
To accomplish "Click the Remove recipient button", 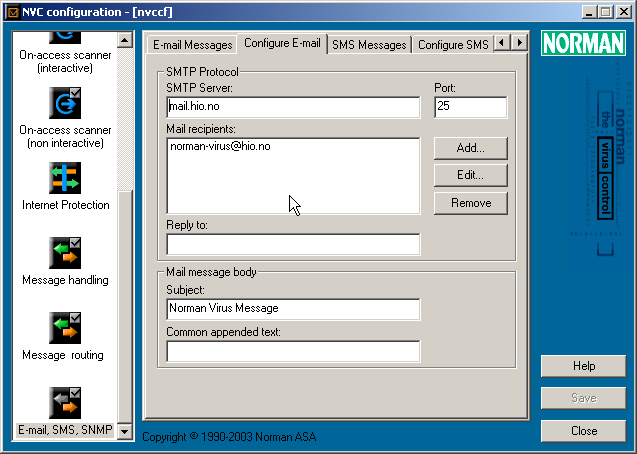I will (470, 203).
